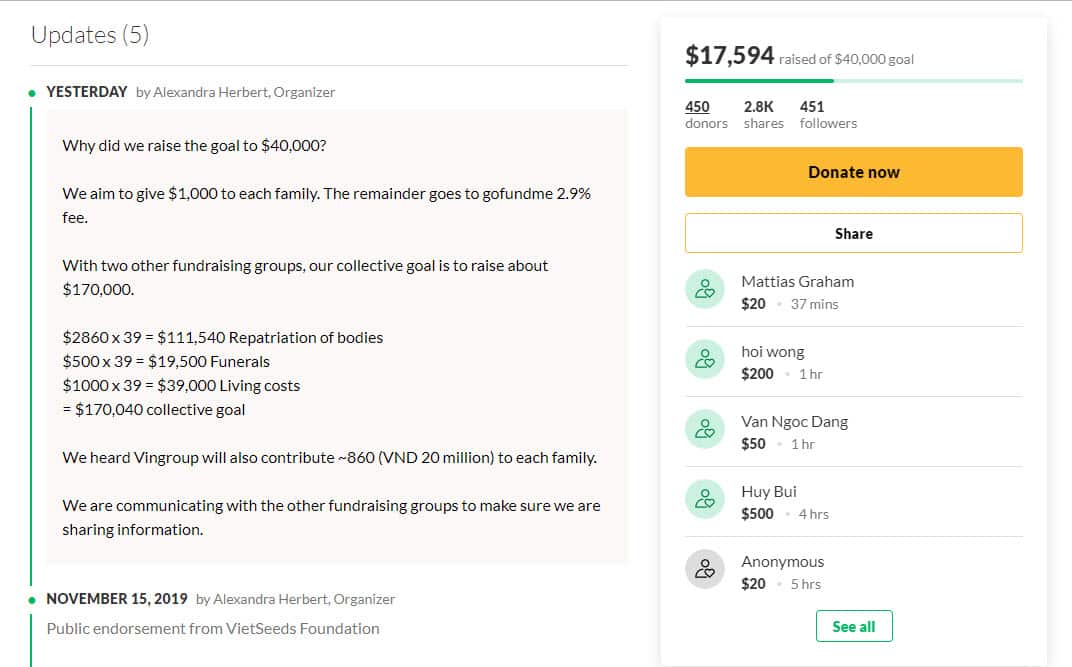Click the 451 followers count
This screenshot has height=667, width=1072.
(812, 107)
